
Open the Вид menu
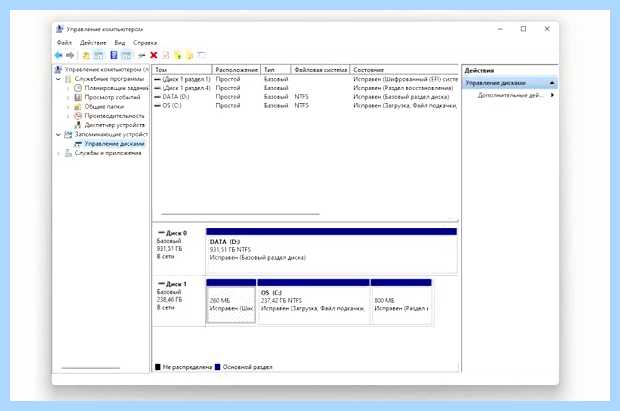[120, 43]
